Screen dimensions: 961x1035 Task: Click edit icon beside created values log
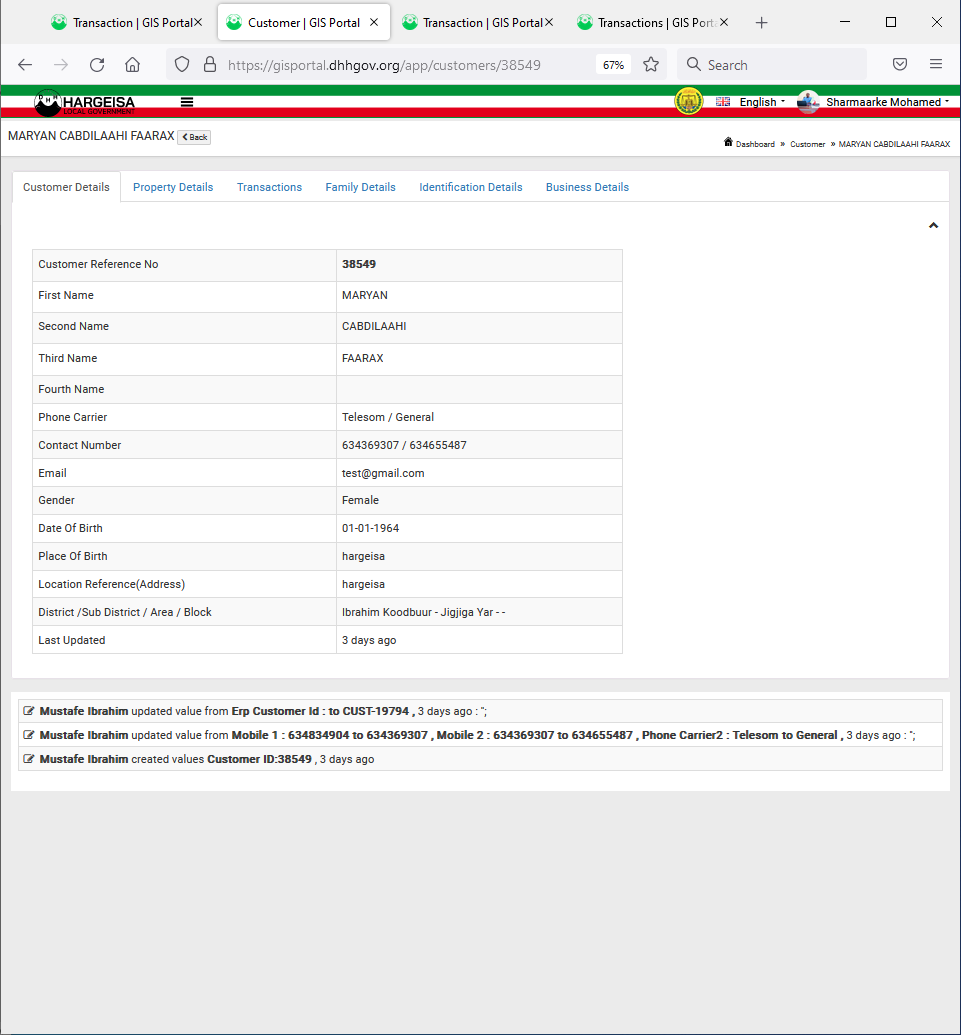pyautogui.click(x=28, y=759)
